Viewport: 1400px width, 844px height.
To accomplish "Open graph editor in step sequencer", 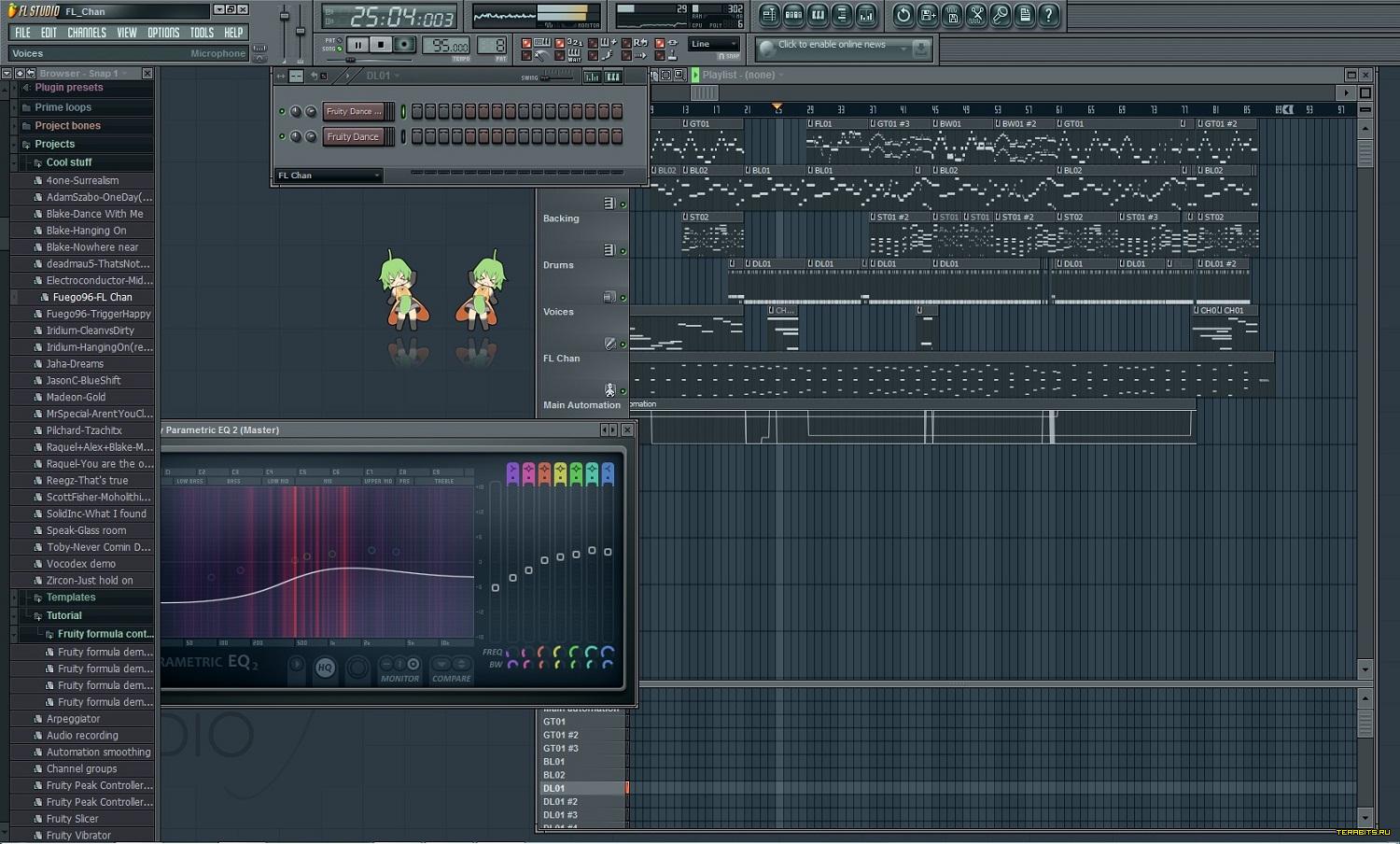I will [592, 77].
